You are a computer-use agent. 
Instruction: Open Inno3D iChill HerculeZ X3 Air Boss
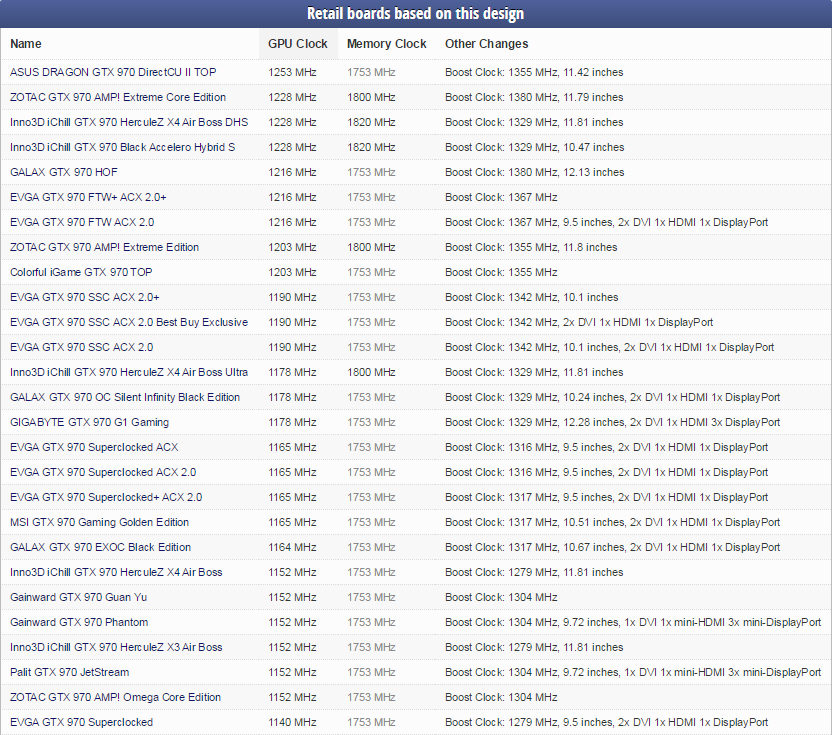pos(116,646)
